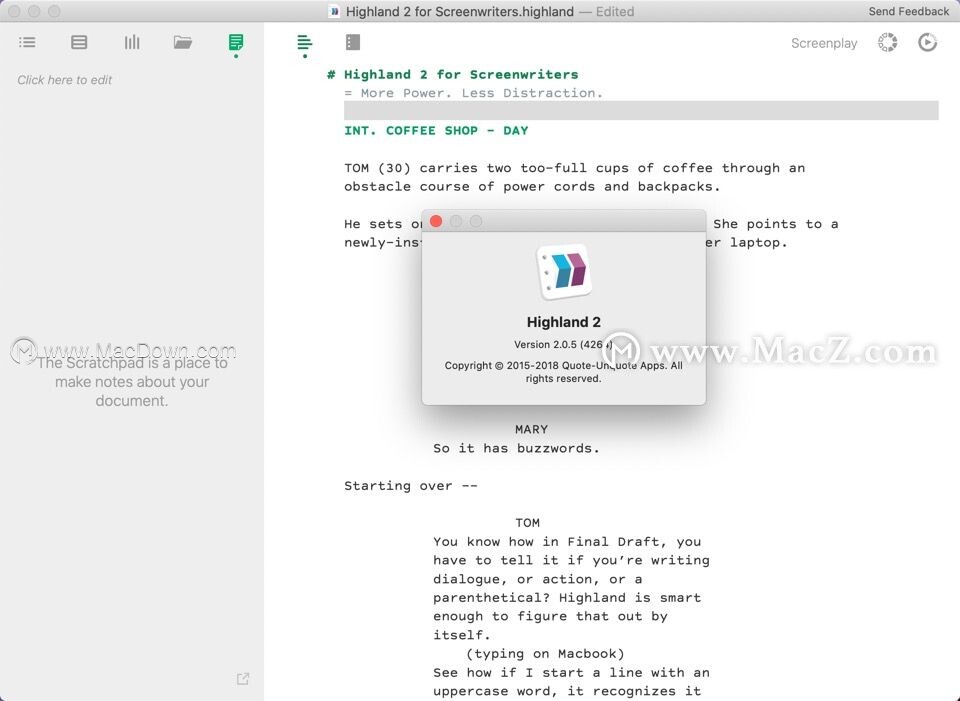Click the 'Copyright © 2015-2018 Quote-Unquote Apps' text

[x=563, y=372]
